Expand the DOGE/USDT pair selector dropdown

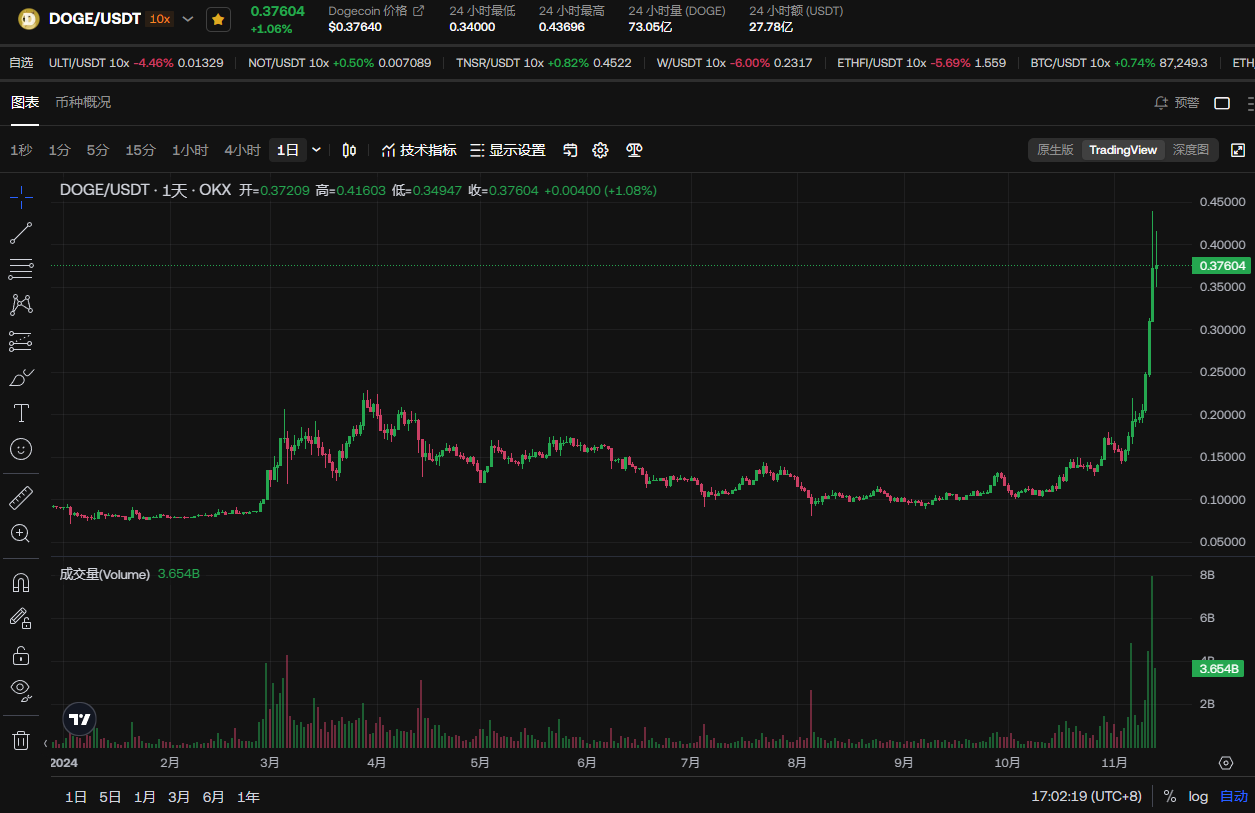tap(188, 19)
